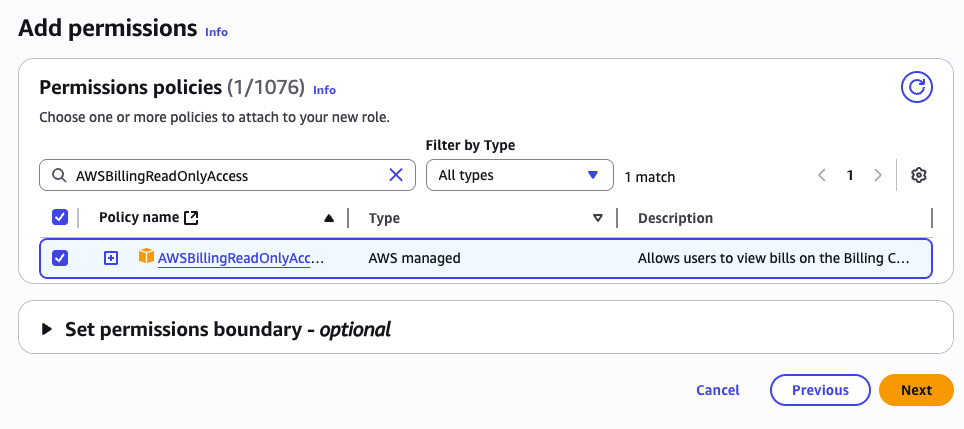
Task: Click the 1 match count text
Action: pos(649,177)
